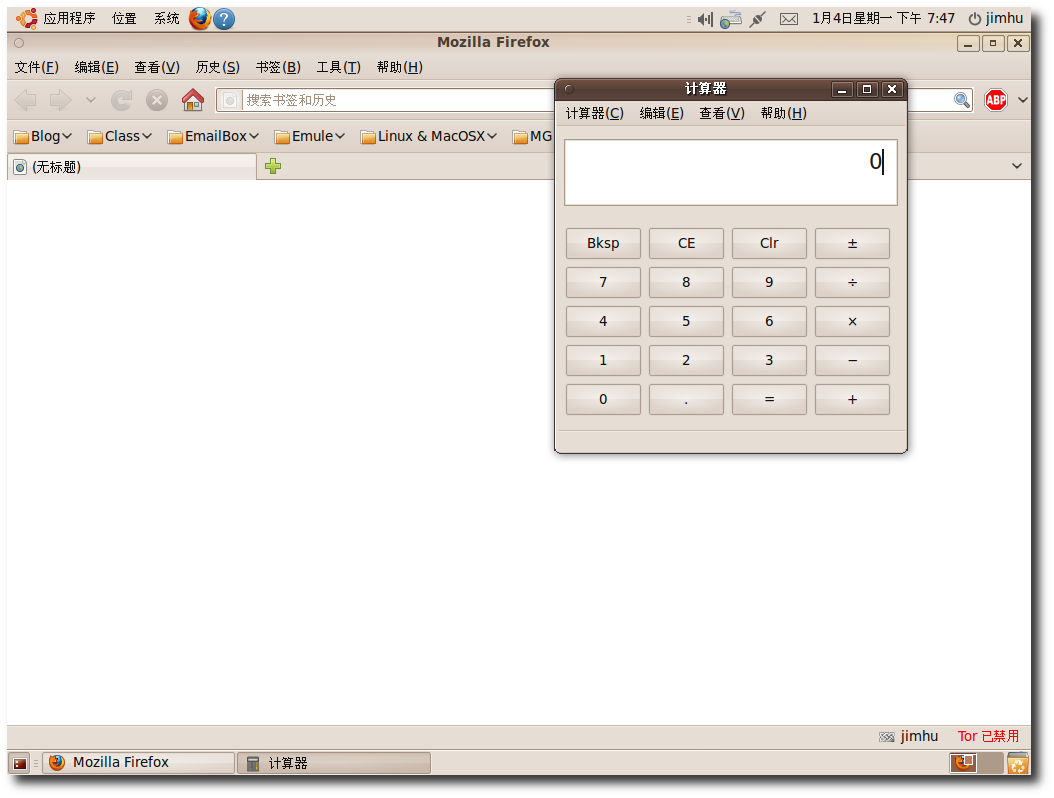Screen dimensions: 1054x798
Task: Expand the back/forward history dropdown arrow
Action: pyautogui.click(x=91, y=100)
